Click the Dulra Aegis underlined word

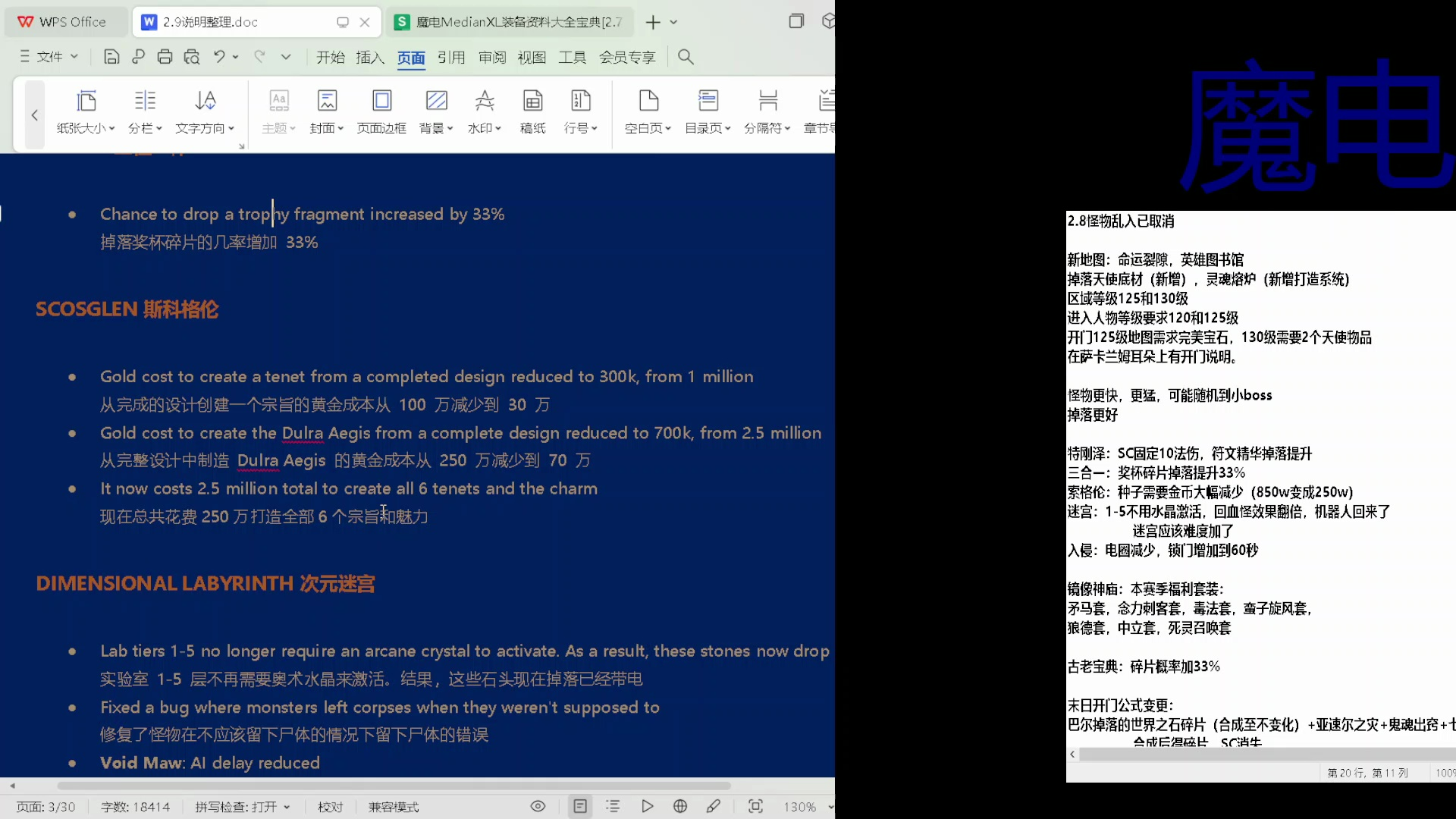281,460
